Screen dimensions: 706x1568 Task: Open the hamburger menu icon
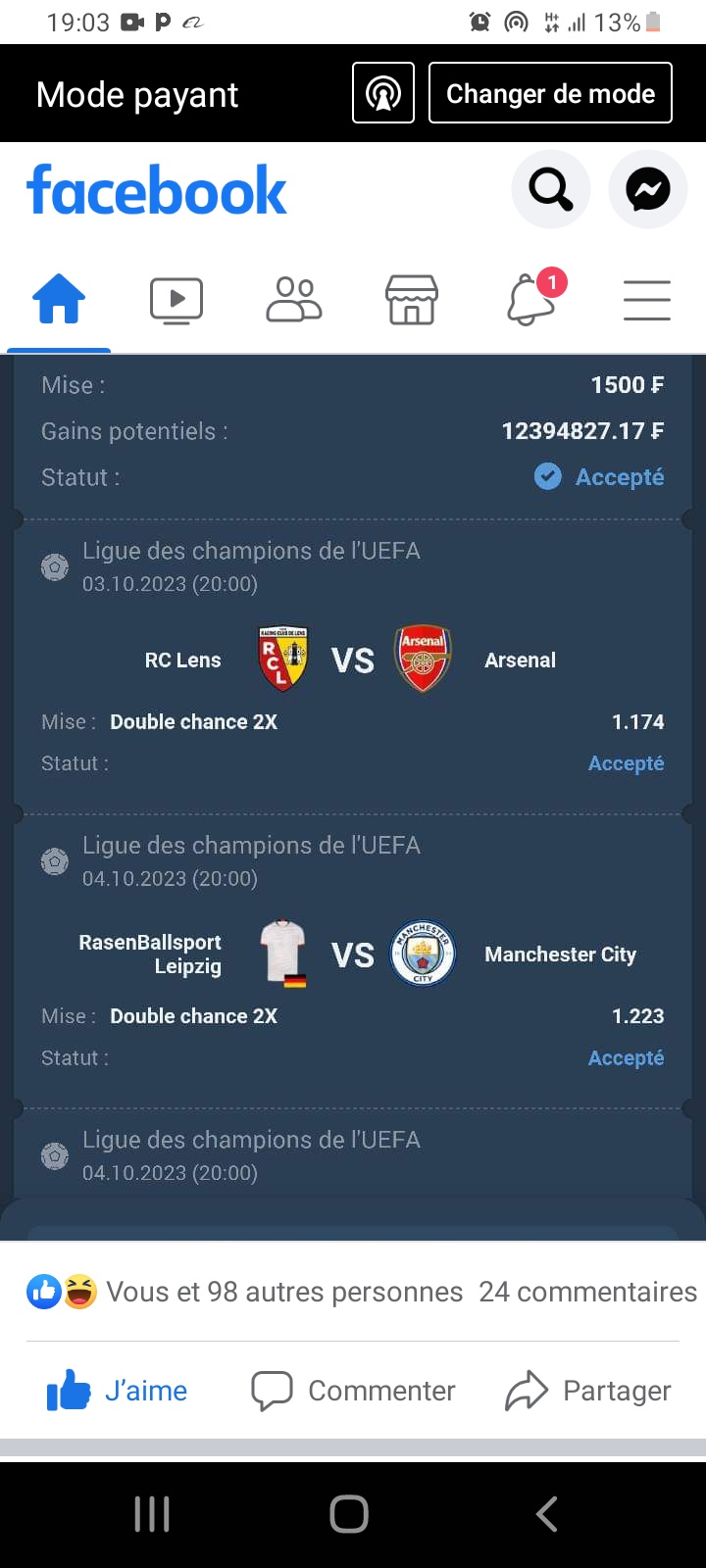pyautogui.click(x=647, y=300)
